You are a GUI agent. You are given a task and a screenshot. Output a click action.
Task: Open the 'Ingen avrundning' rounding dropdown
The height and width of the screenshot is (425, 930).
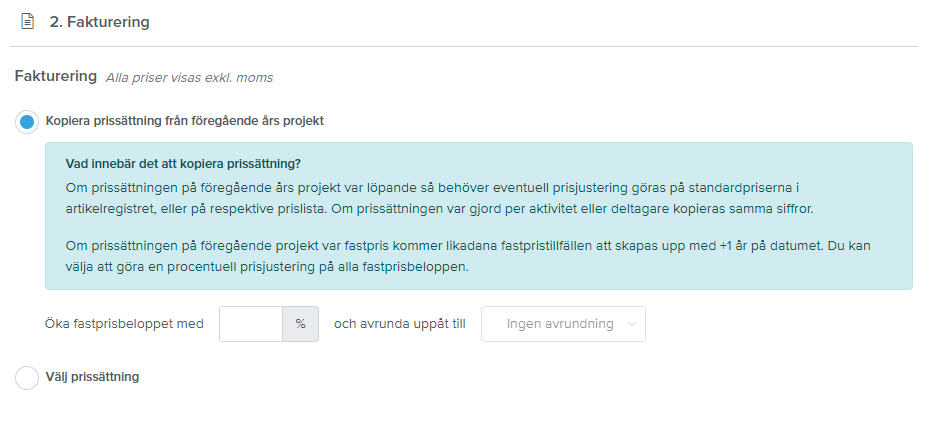point(563,324)
